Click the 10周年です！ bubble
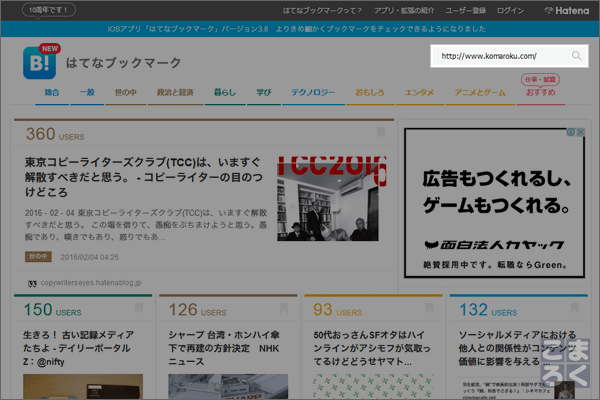The height and width of the screenshot is (400, 600). point(49,10)
